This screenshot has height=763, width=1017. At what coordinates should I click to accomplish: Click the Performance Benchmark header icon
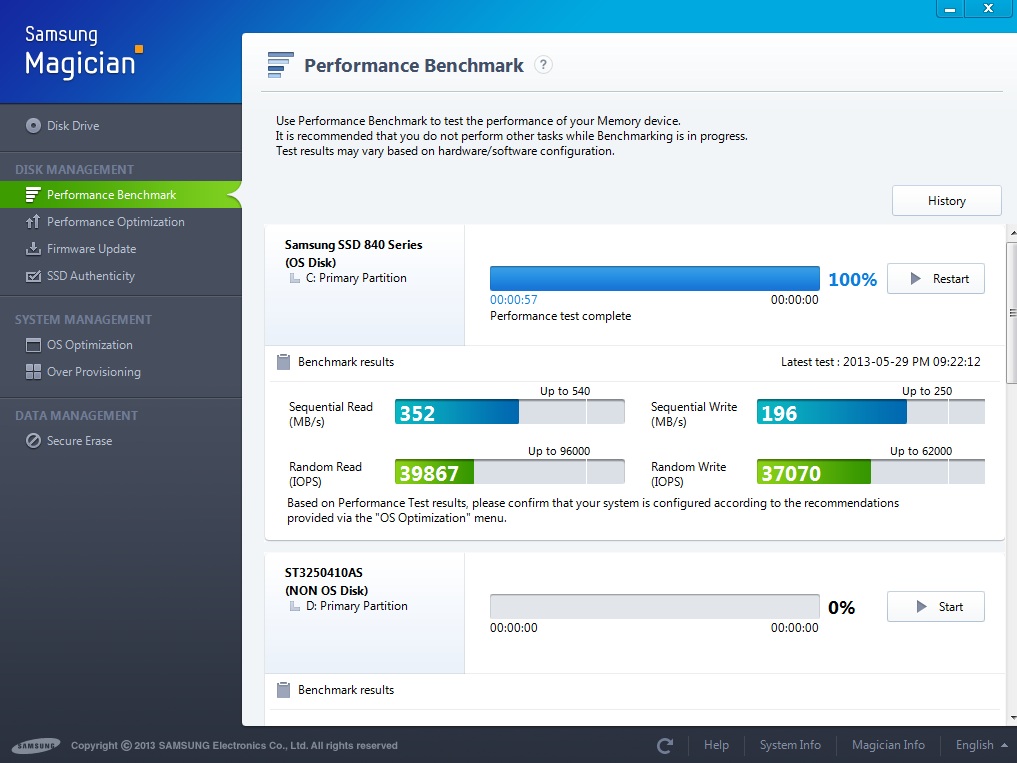[280, 65]
